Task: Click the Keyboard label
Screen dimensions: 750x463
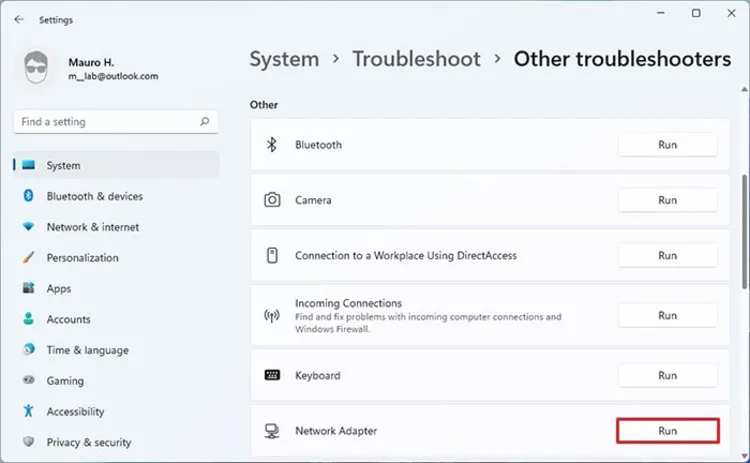Action: tap(318, 375)
